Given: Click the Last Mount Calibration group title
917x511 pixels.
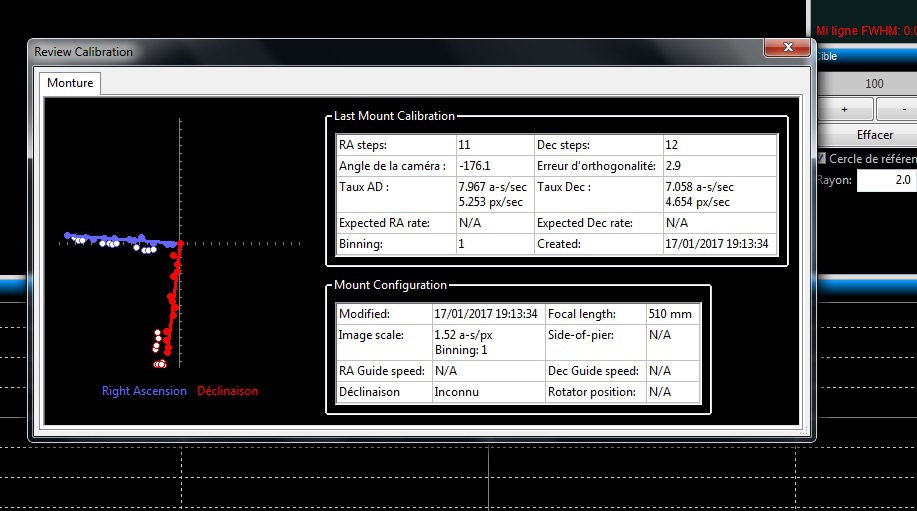Looking at the screenshot, I should [394, 116].
